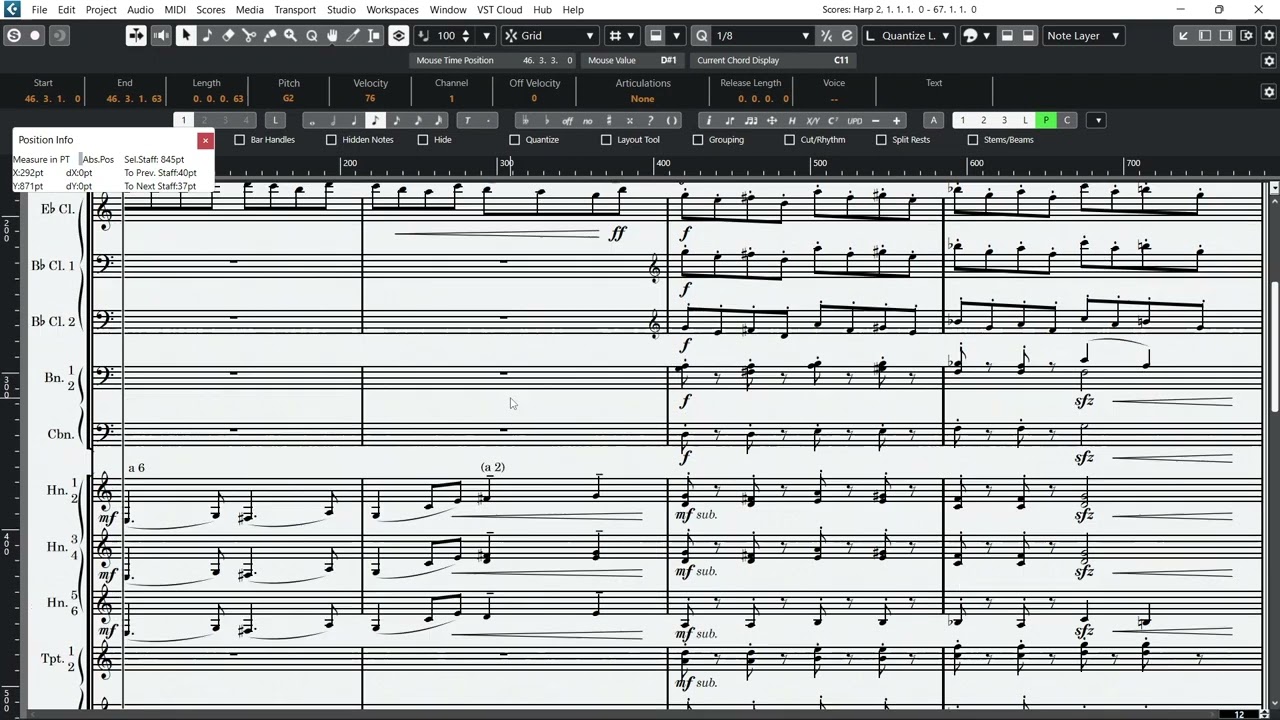The width and height of the screenshot is (1280, 720).
Task: Toggle the left zone panel icon
Action: point(1205,36)
